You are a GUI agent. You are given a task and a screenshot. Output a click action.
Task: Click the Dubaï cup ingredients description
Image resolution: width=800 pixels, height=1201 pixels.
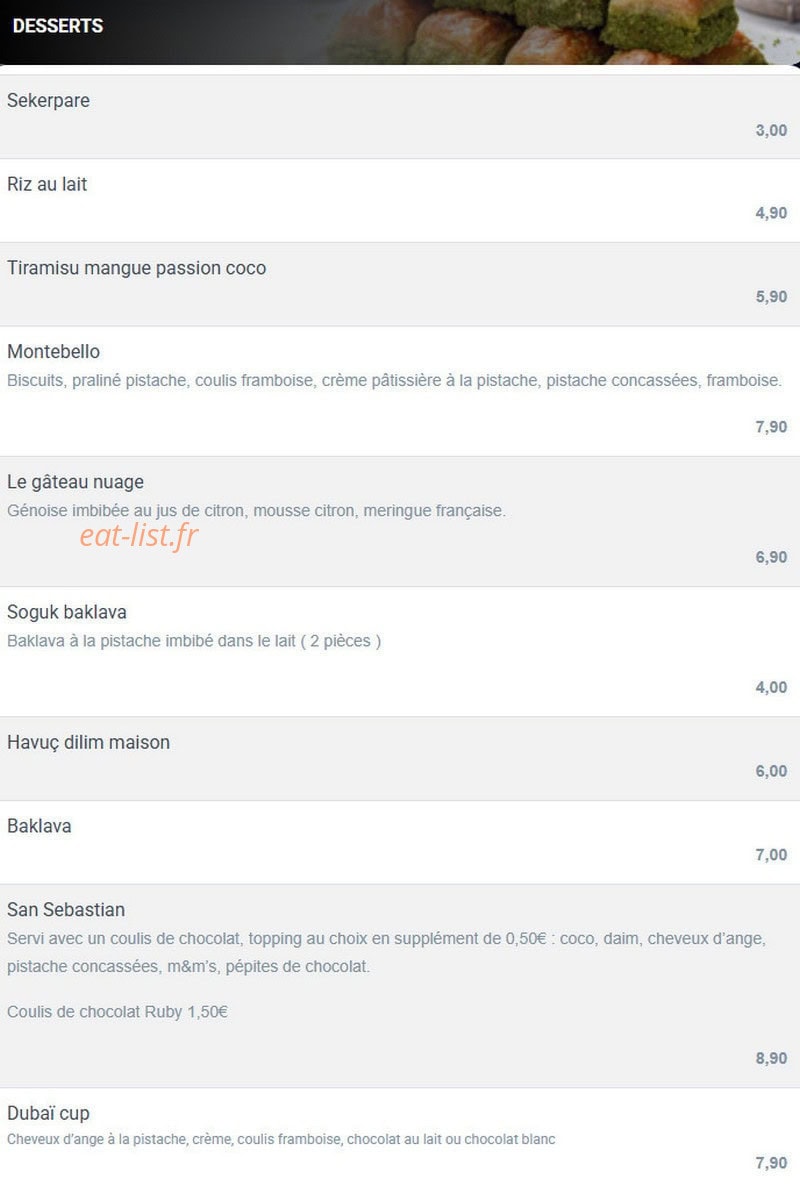click(x=281, y=1139)
